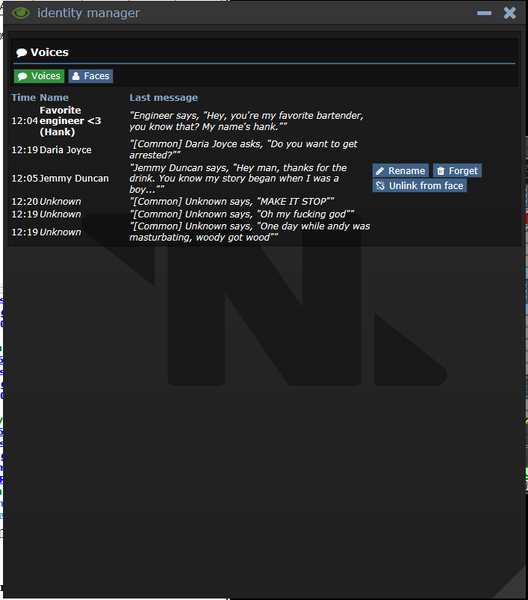The width and height of the screenshot is (528, 600).
Task: Switch to the Voices tab
Action: (39, 76)
